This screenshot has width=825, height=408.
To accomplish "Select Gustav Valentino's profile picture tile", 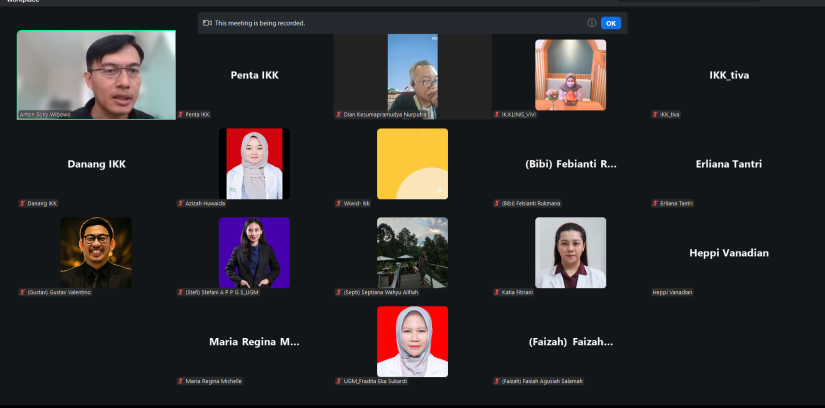I will click(x=96, y=252).
